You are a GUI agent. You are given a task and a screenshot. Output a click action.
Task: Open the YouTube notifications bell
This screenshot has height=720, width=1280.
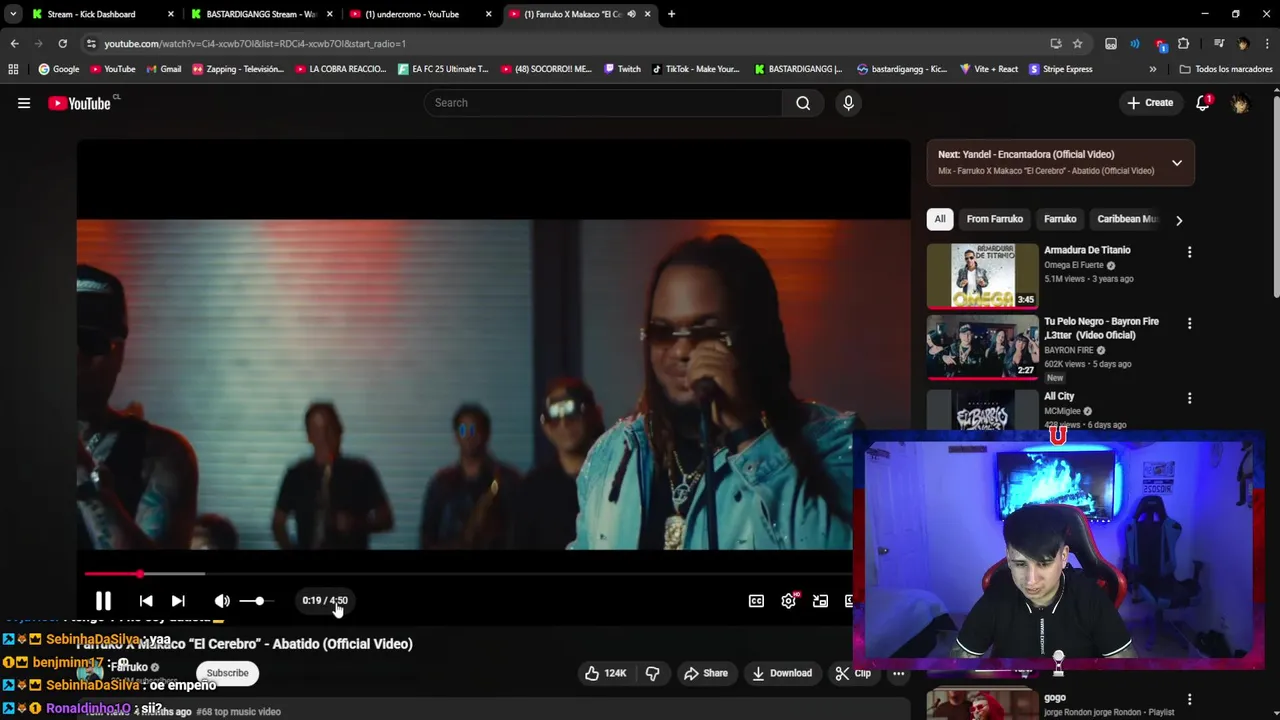[1203, 103]
